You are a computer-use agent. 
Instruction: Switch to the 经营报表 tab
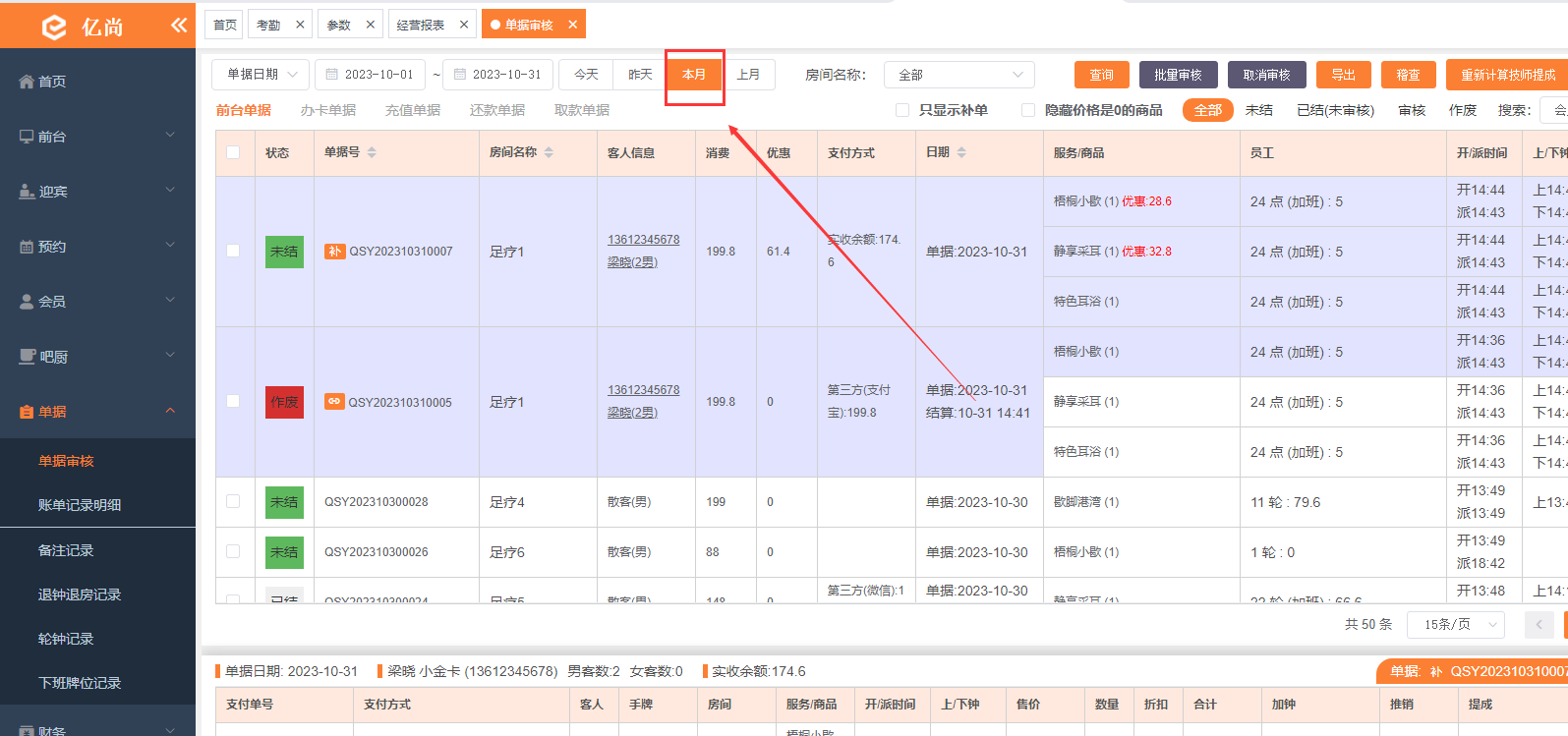[421, 25]
